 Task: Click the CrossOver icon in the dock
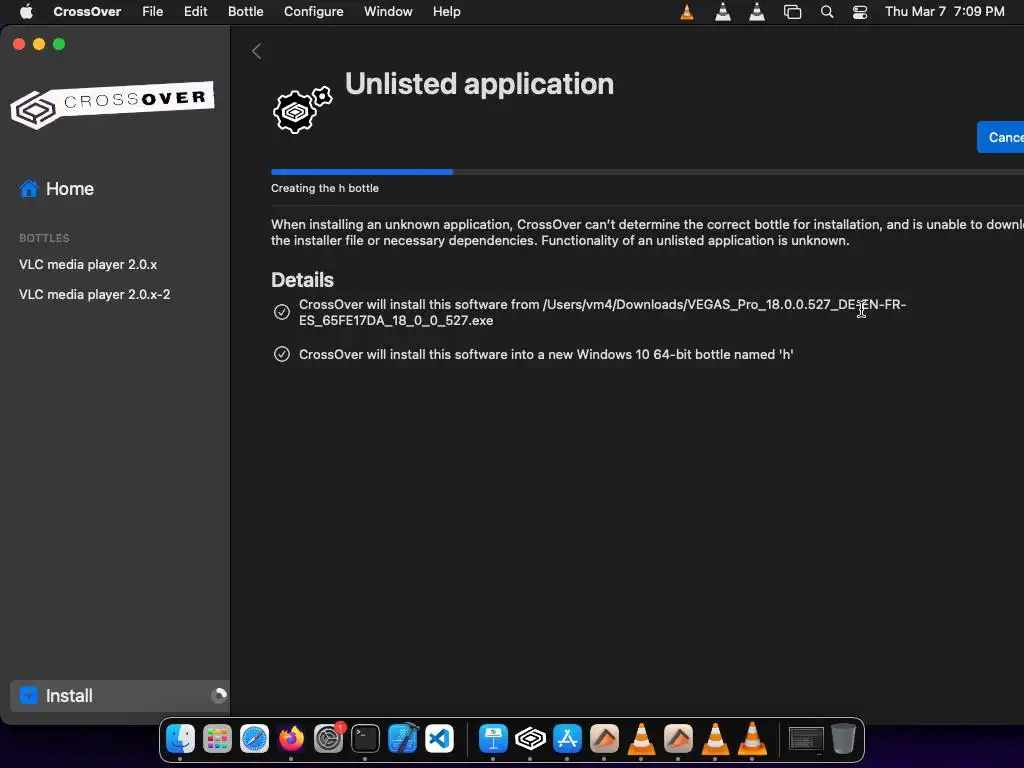click(530, 739)
